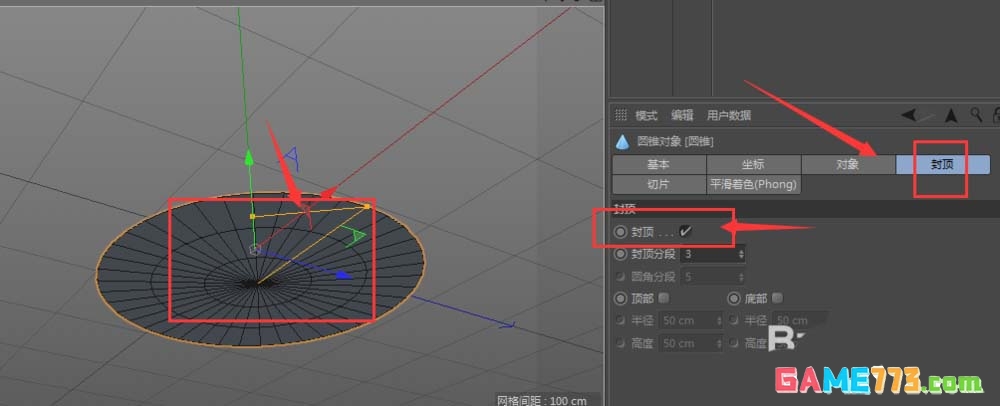The width and height of the screenshot is (1000, 406).
Task: Click the bottom 半径 50 cm field
Action: point(800,321)
